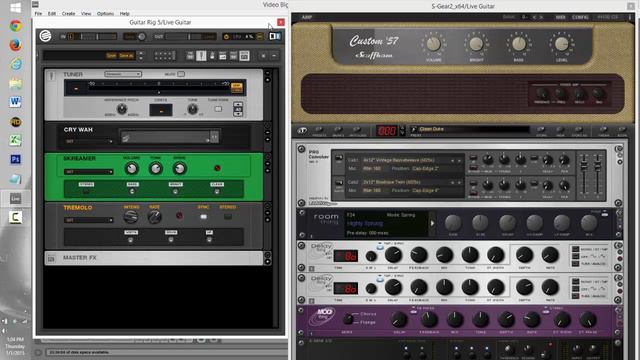Open the Tuner mode dropdown
Image resolution: width=640 pixels, height=360 pixels.
point(123,74)
